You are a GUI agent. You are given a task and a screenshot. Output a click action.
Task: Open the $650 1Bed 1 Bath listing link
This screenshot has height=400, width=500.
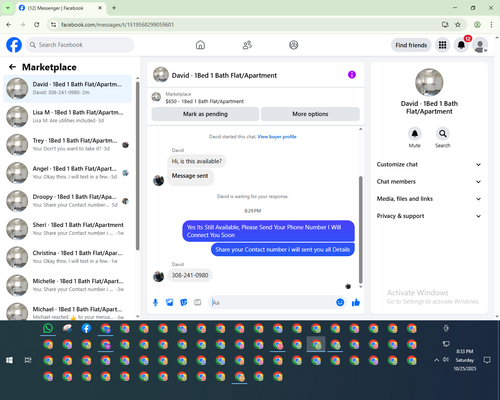click(x=204, y=101)
